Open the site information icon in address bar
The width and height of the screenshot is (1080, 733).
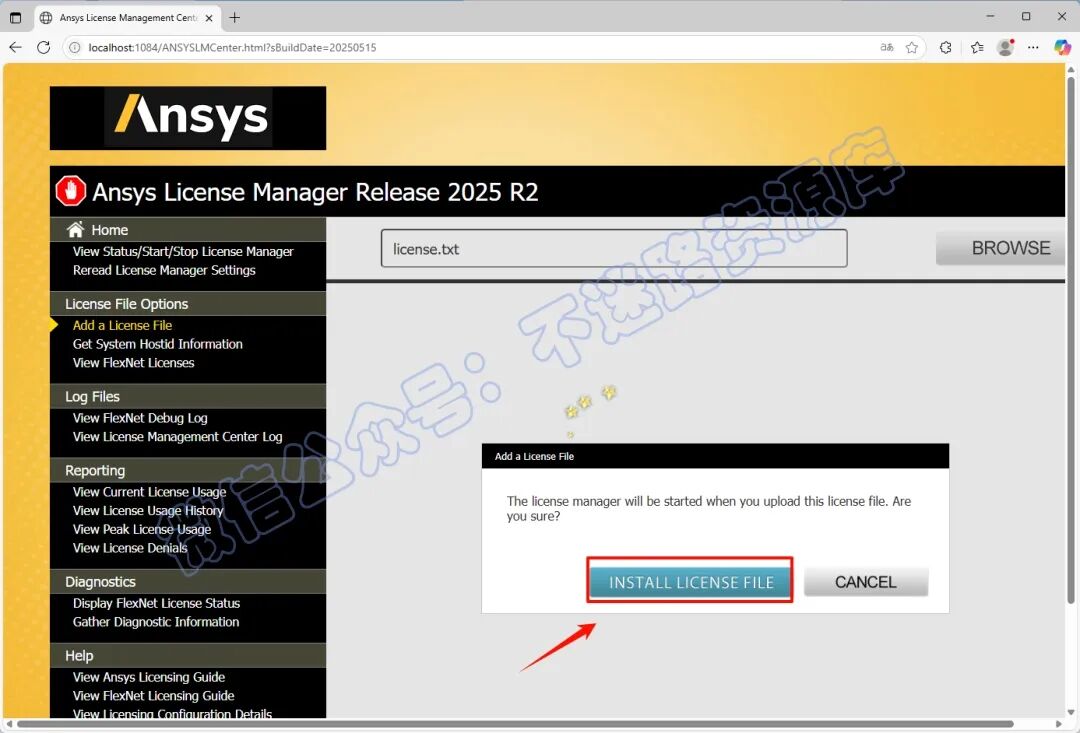coord(74,48)
